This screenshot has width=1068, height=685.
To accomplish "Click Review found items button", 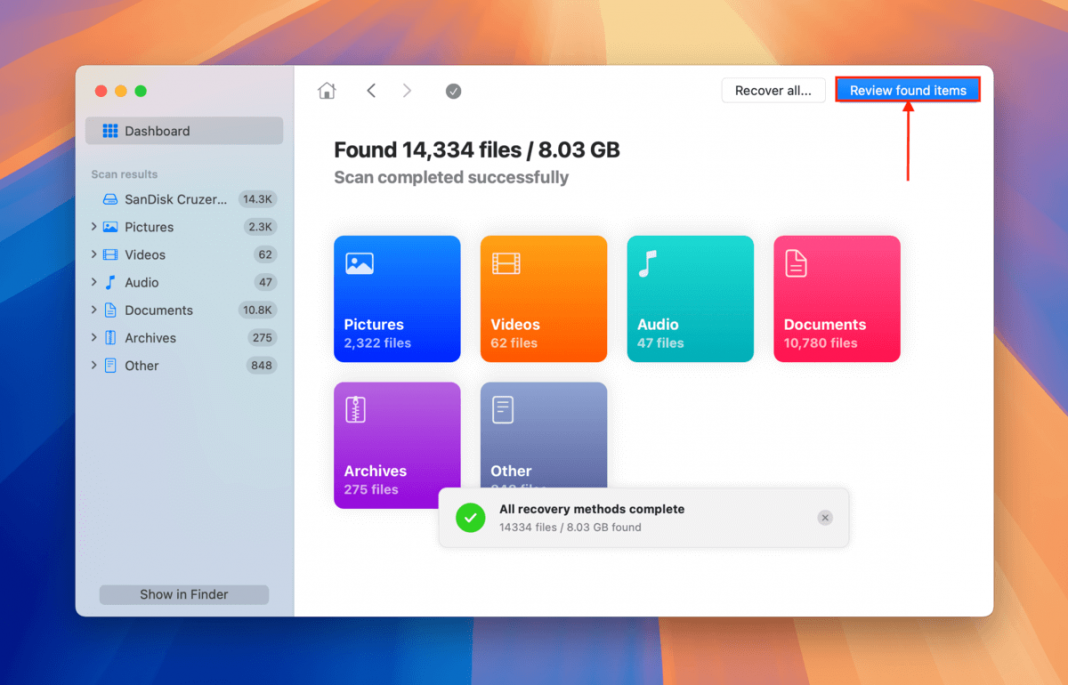I will (907, 90).
